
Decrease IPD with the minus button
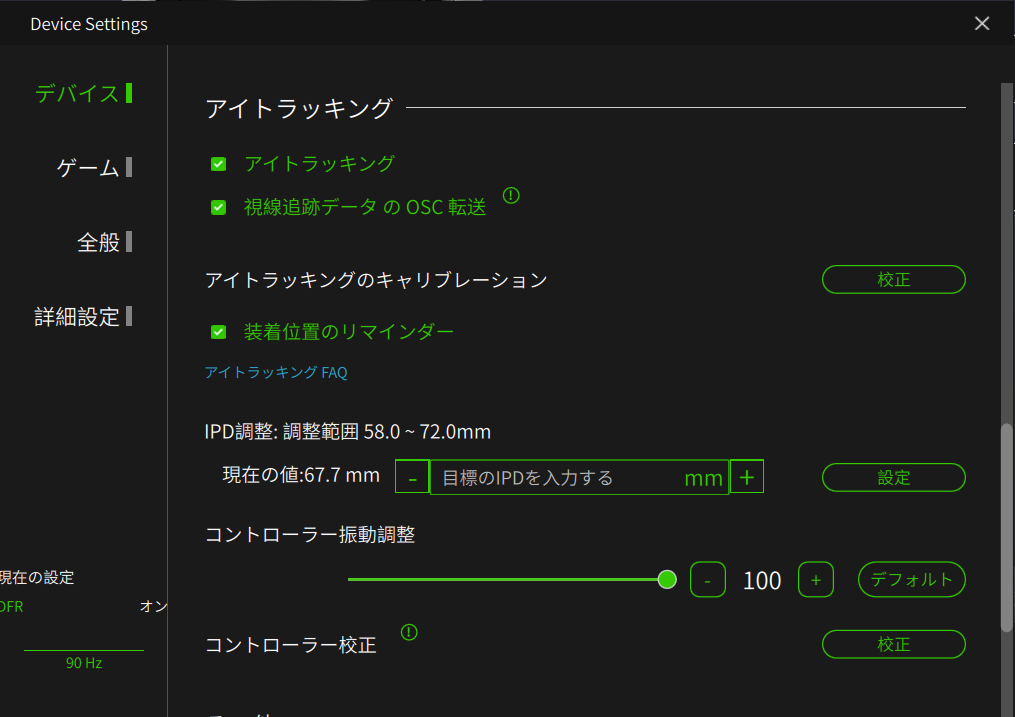[412, 478]
